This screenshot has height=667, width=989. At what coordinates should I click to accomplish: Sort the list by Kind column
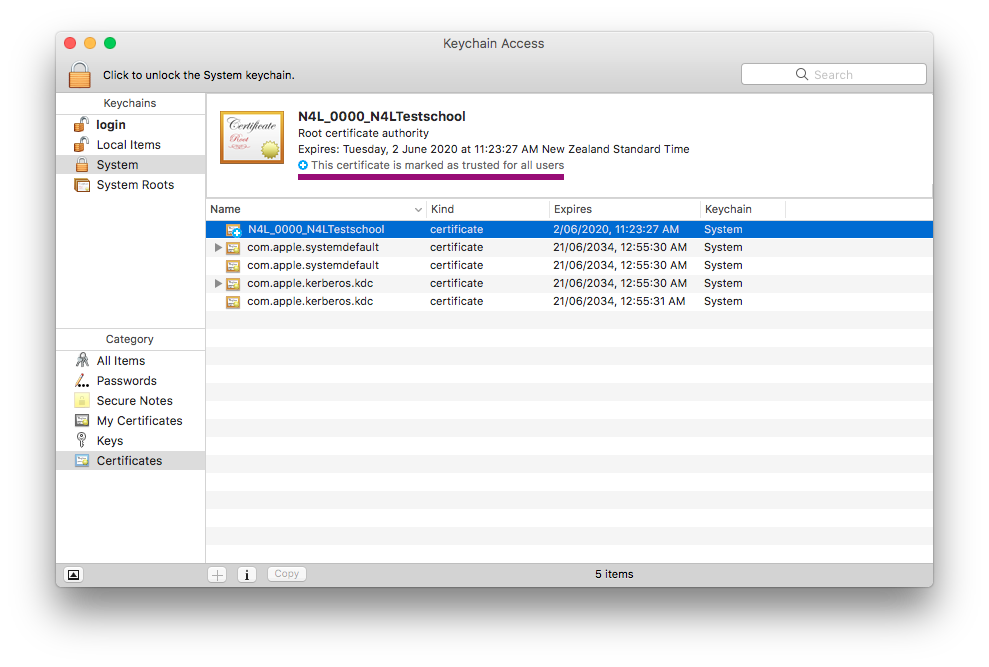(485, 210)
